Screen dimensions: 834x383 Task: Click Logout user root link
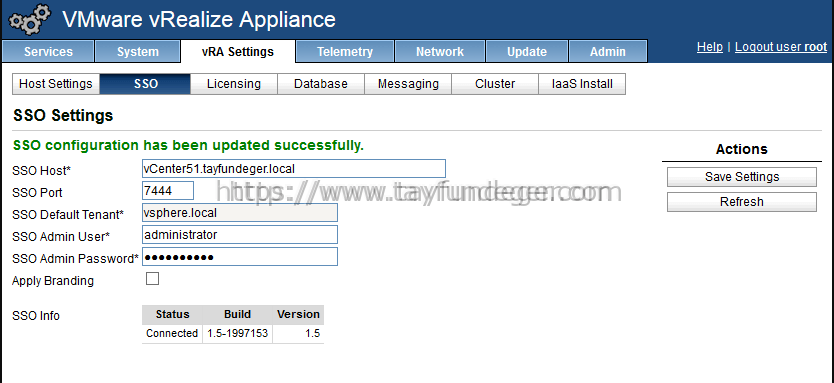tap(781, 47)
